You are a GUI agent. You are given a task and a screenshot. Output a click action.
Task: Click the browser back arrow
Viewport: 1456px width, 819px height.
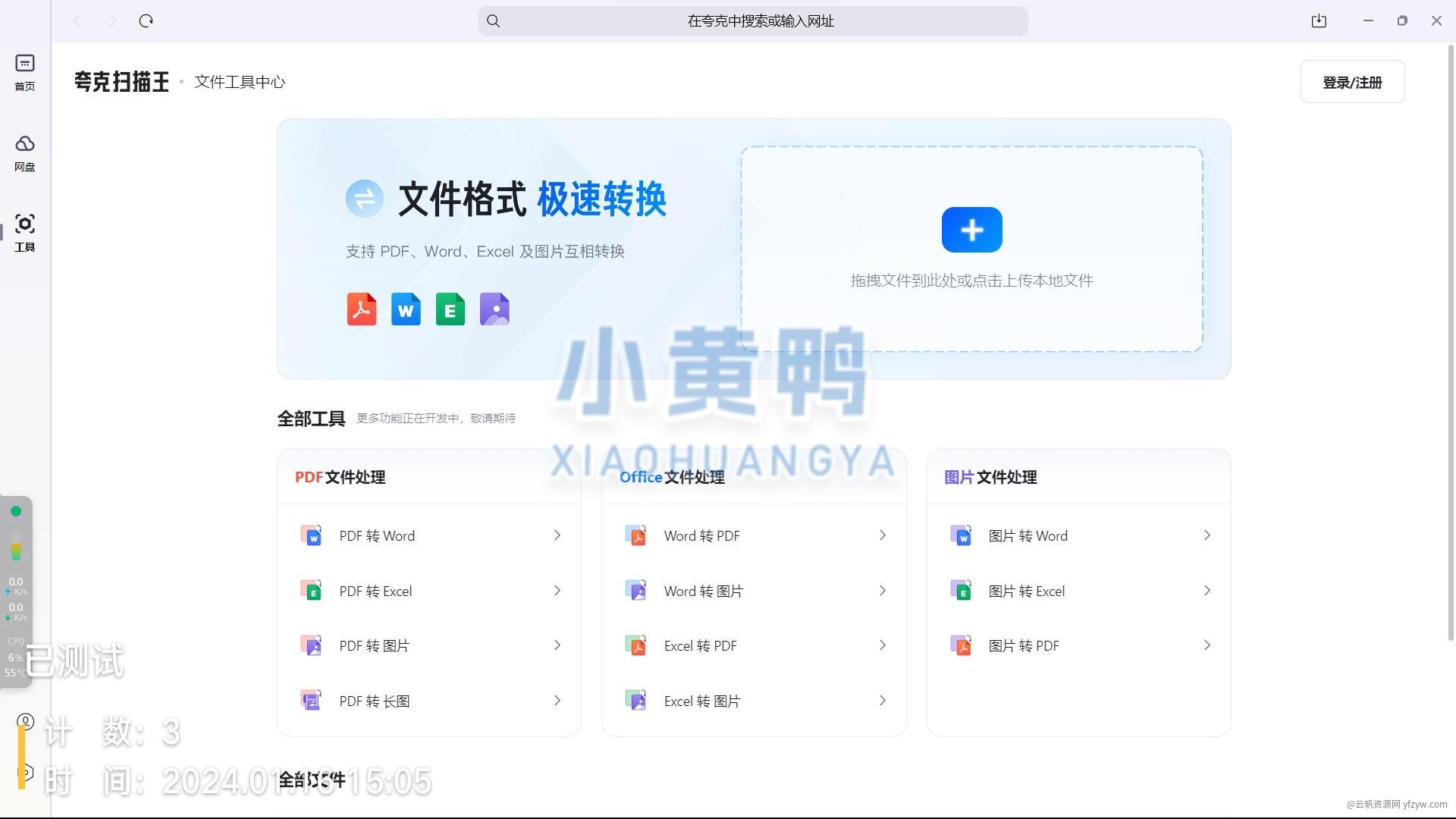click(x=77, y=21)
